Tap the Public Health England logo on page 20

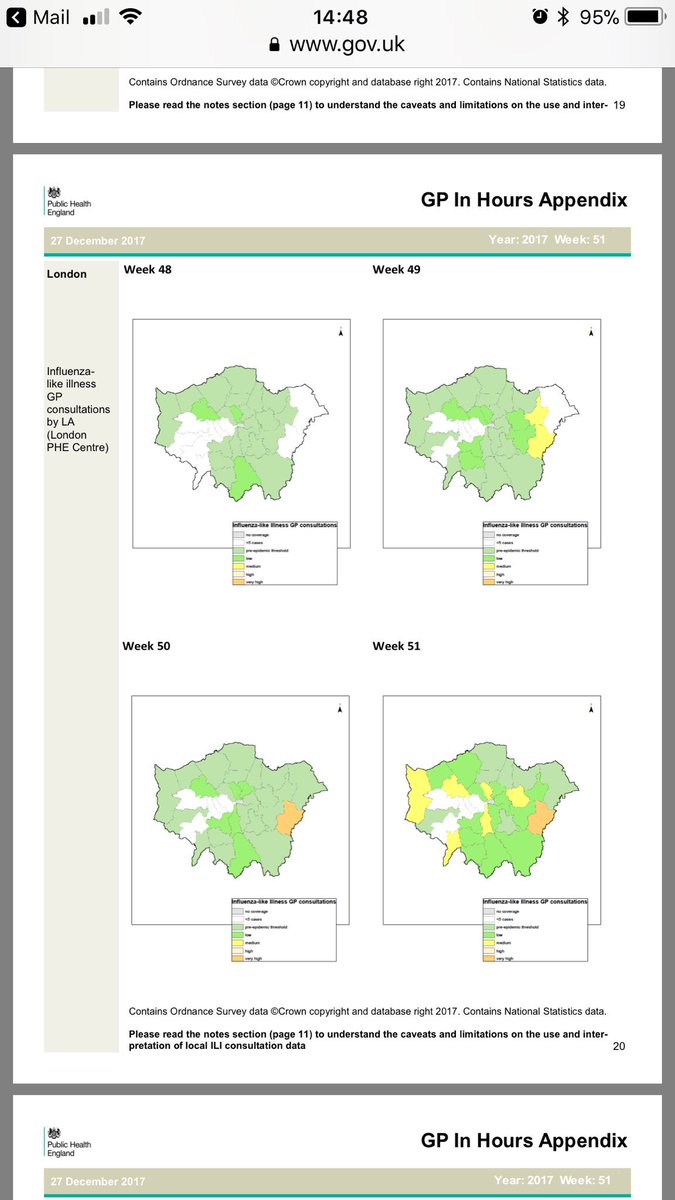[68, 201]
